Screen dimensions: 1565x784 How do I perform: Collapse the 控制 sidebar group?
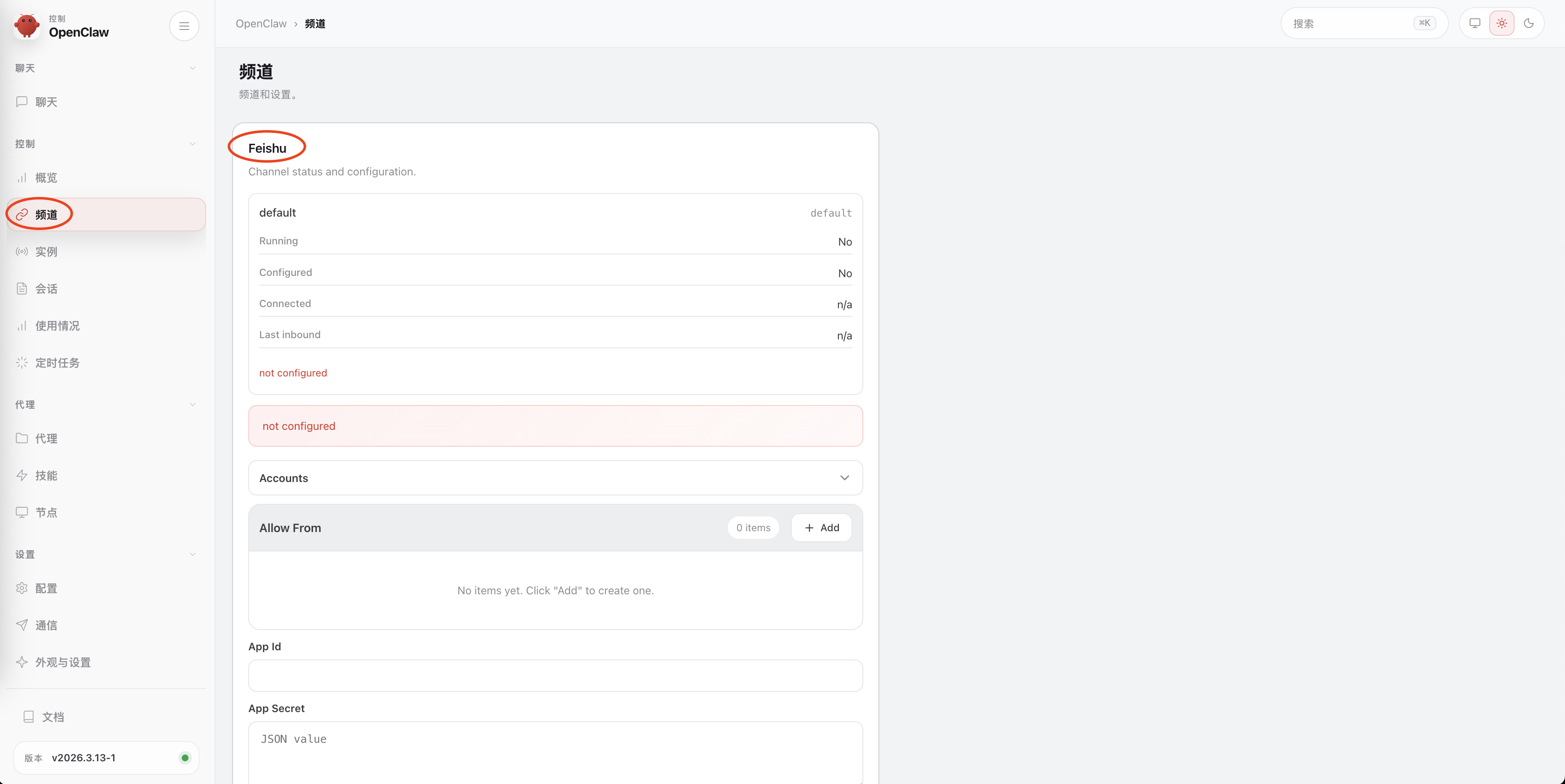click(x=193, y=144)
